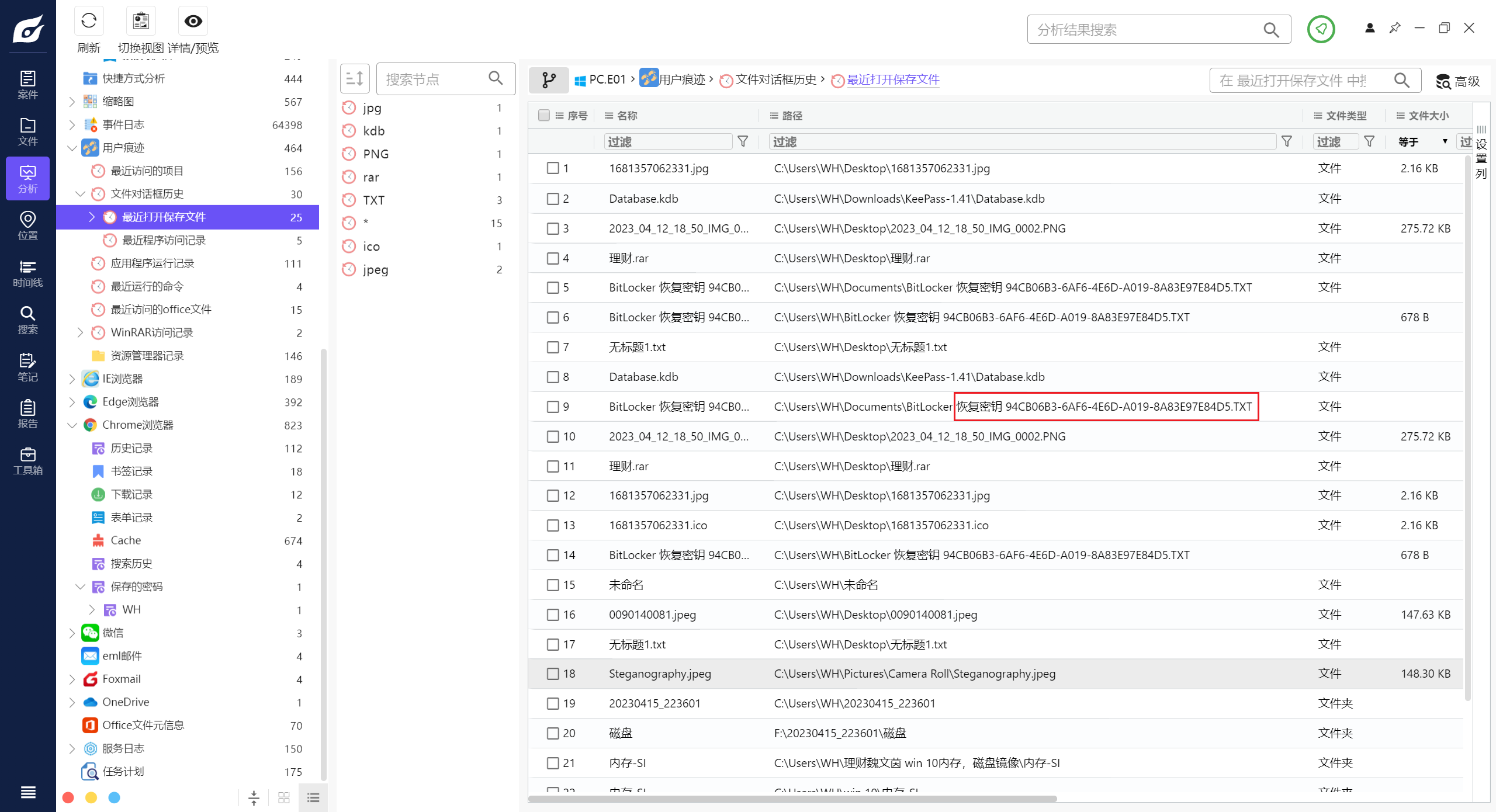Select the TXT extension node in list
The height and width of the screenshot is (812, 1496).
(x=374, y=200)
